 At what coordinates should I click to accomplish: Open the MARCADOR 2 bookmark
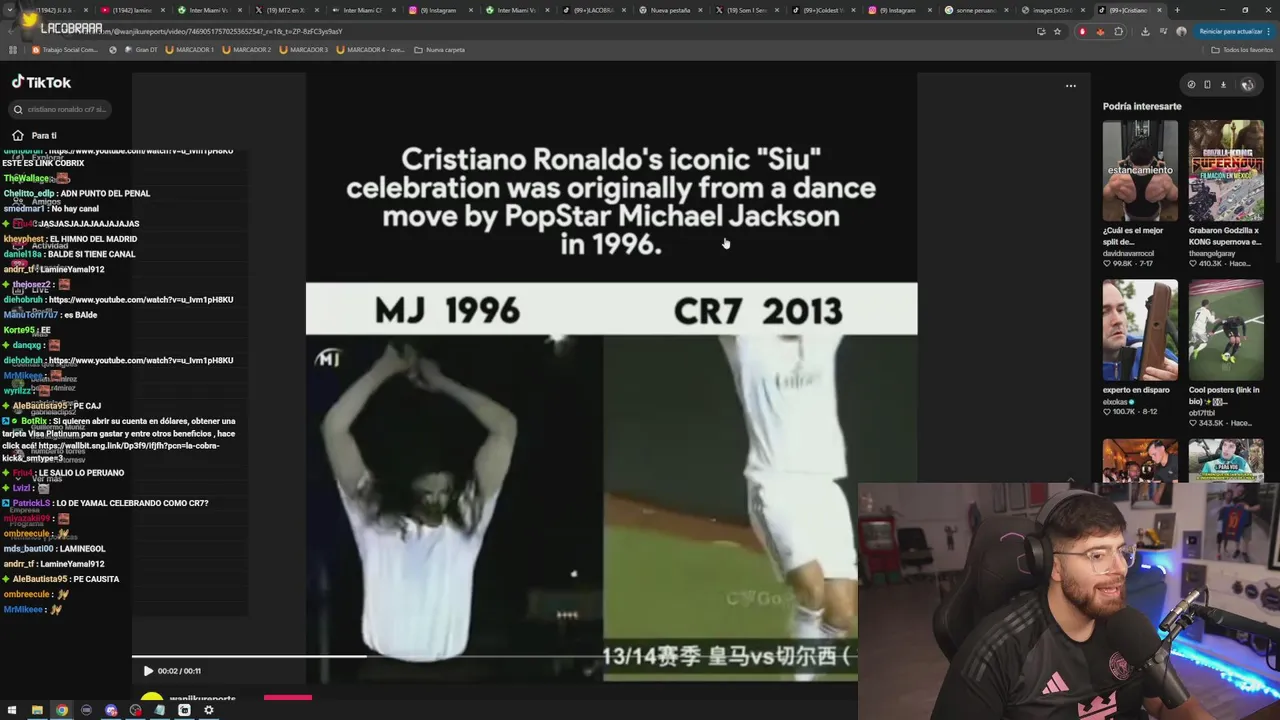[246, 49]
